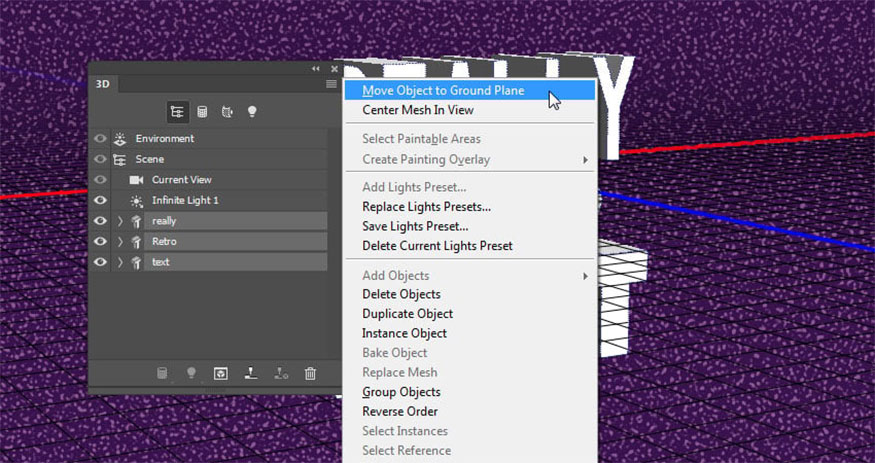Toggle visibility of Current View
Viewport: 875px width, 463px height.
tap(100, 180)
